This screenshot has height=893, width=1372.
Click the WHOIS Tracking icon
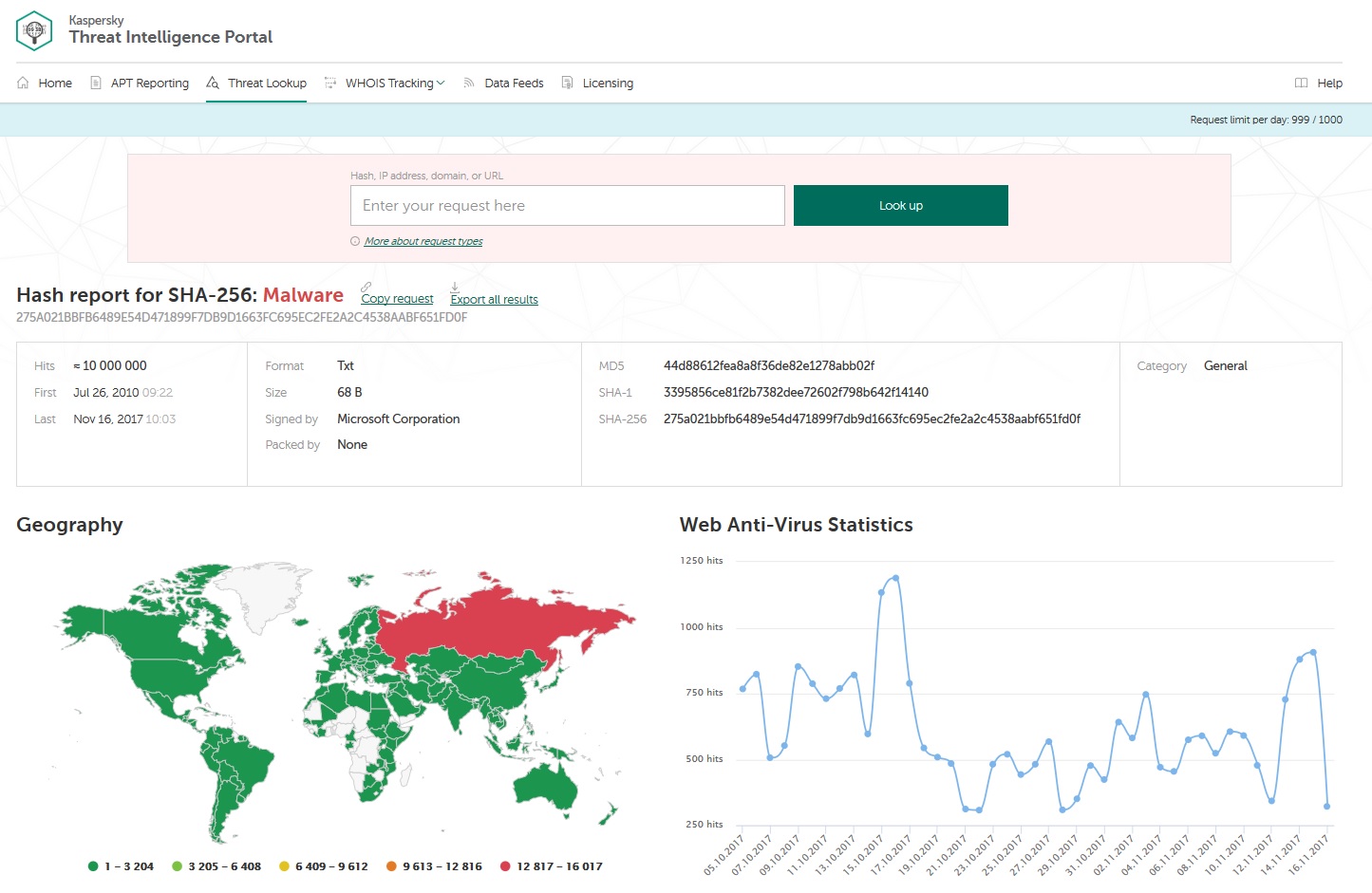coord(330,84)
